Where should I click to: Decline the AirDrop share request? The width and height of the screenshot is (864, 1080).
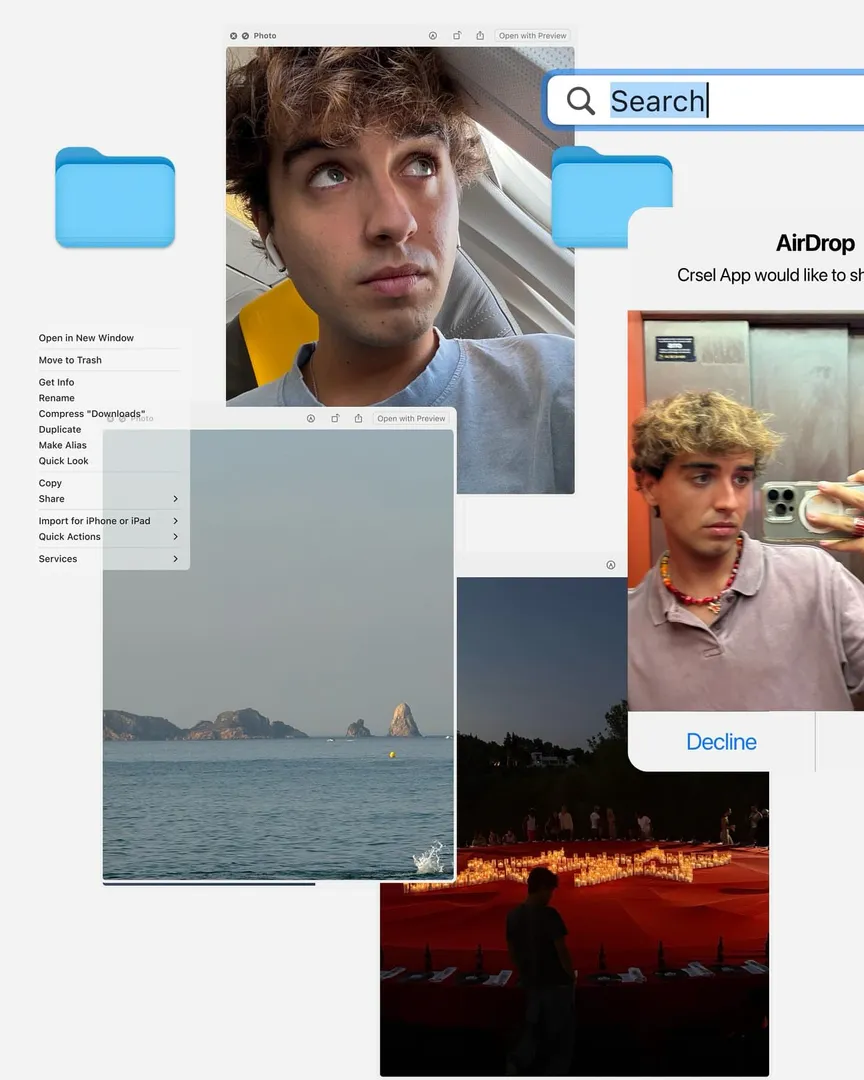[x=721, y=742]
